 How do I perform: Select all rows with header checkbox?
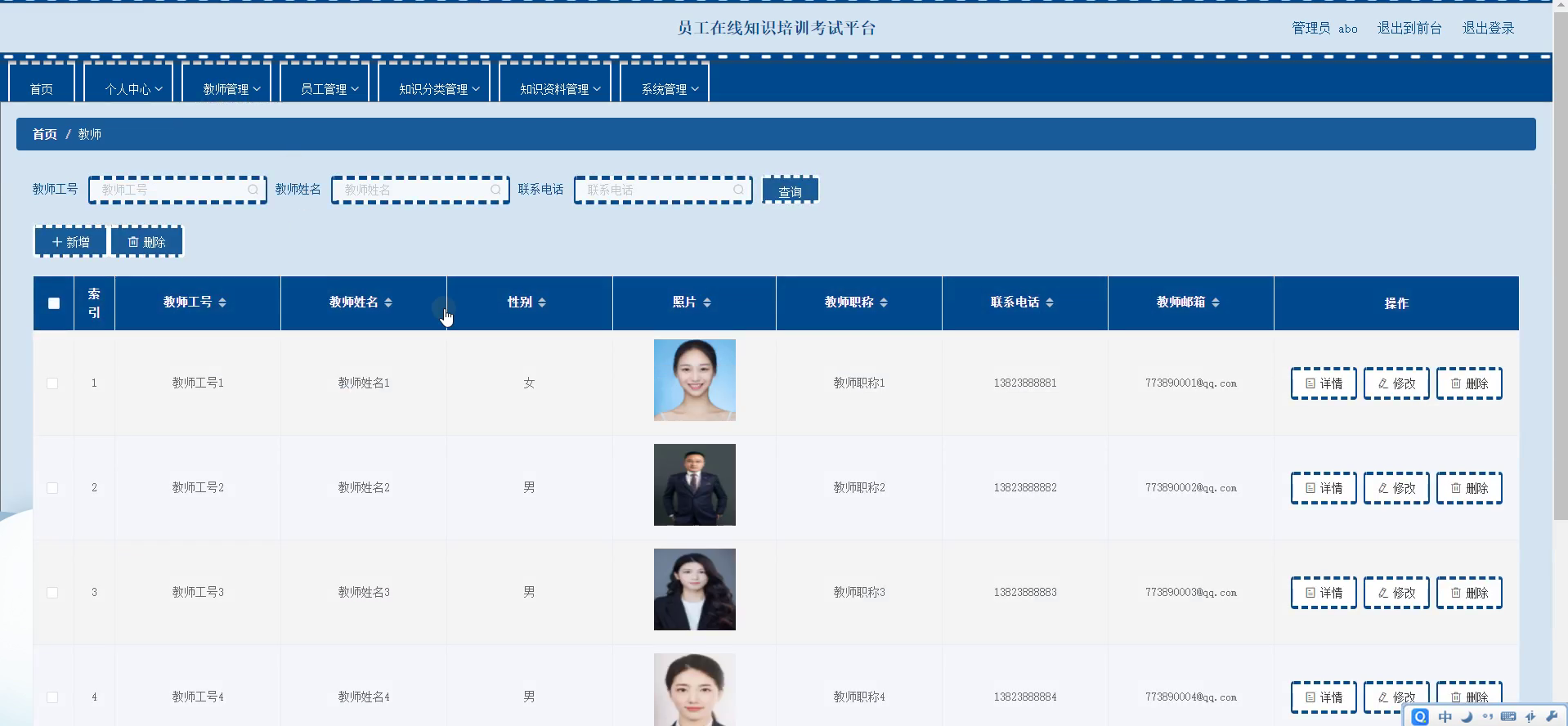click(54, 303)
